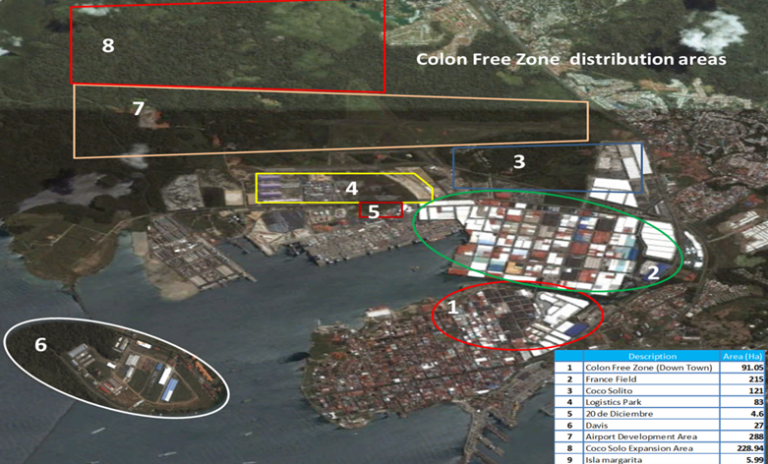Click the number 4 label in the yellow zone
Image resolution: width=768 pixels, height=464 pixels.
(351, 187)
